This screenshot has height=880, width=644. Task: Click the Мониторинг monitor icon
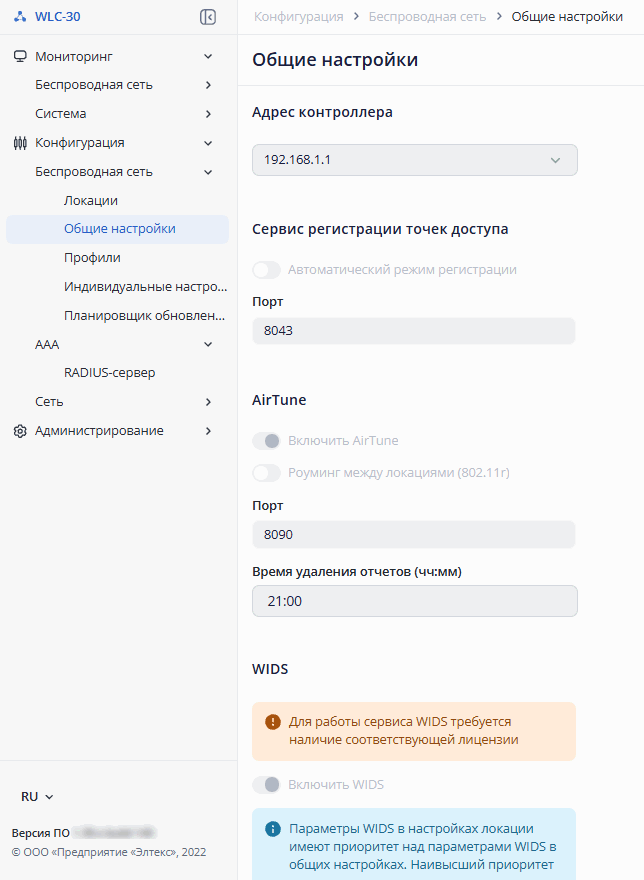point(20,56)
